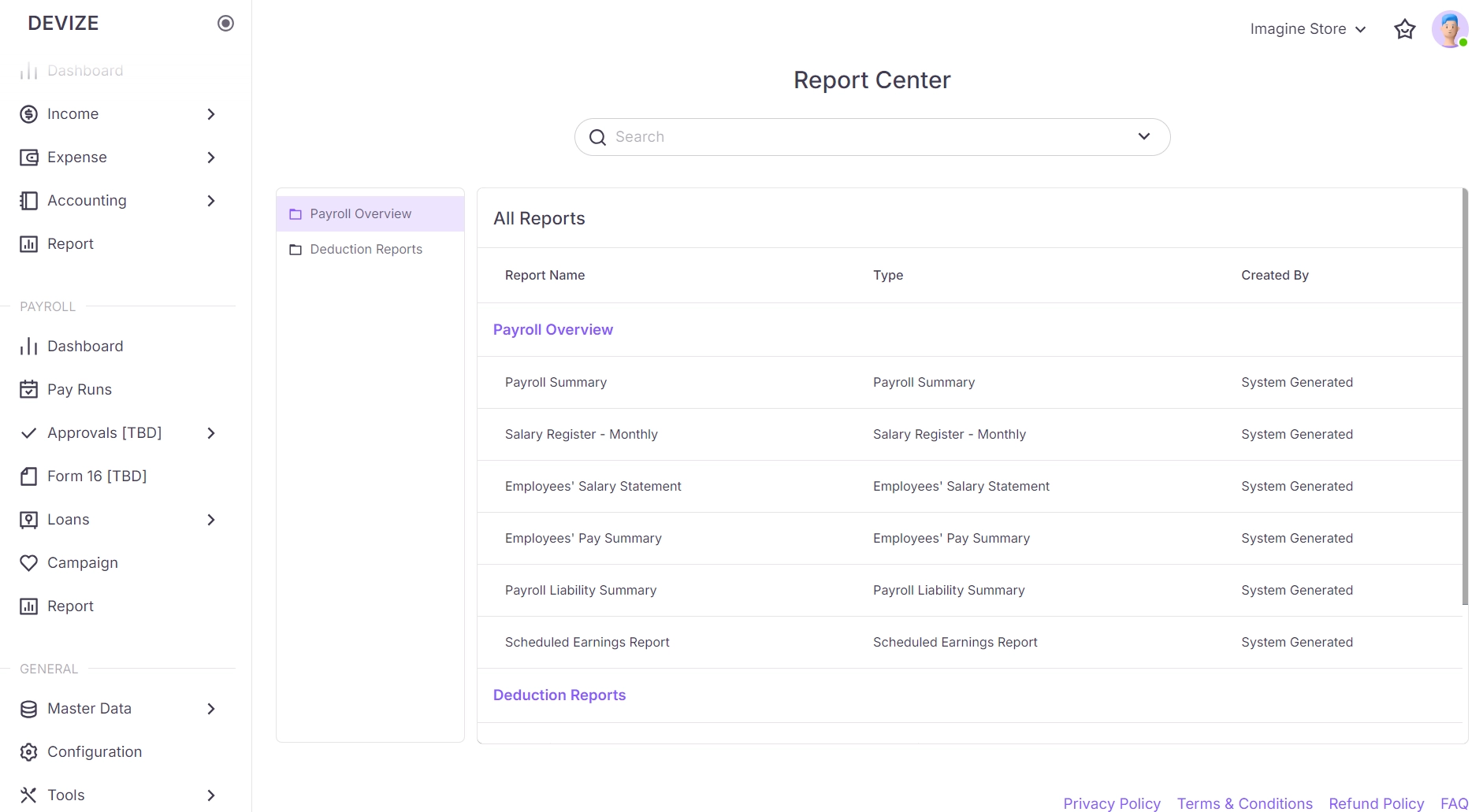Screen dimensions: 1483x812
Task: Expand the Loans submenu chevron
Action: (211, 520)
